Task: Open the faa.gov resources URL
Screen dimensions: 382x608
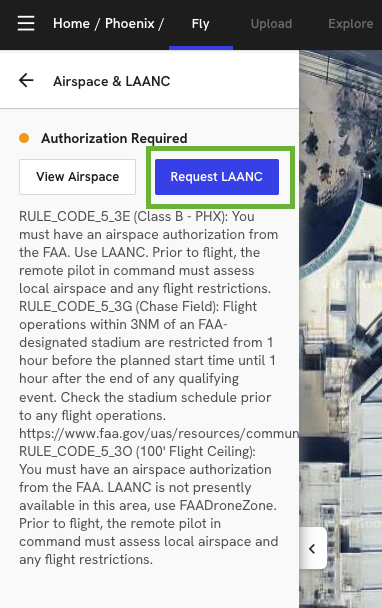Action: pyautogui.click(x=159, y=433)
